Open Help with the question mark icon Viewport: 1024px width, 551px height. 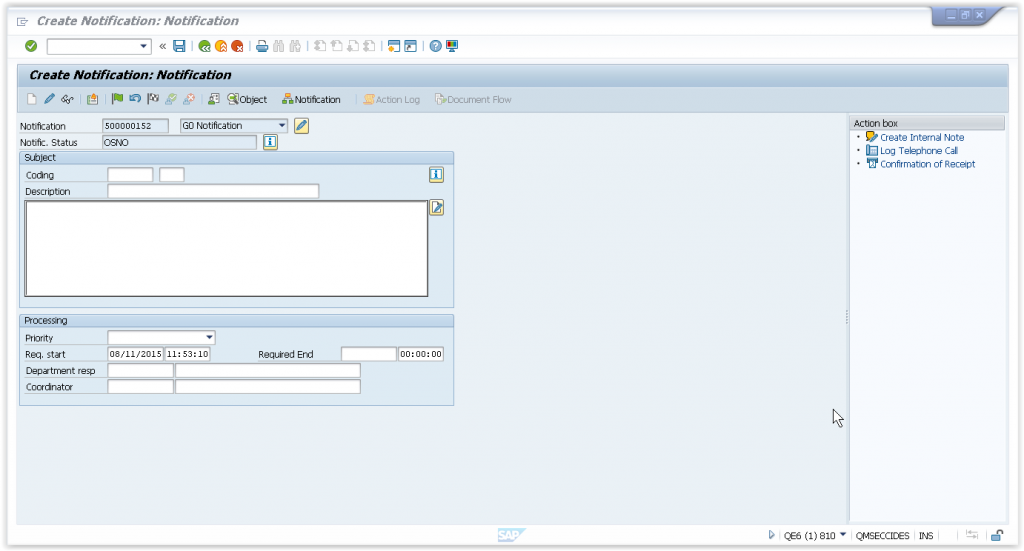click(436, 46)
